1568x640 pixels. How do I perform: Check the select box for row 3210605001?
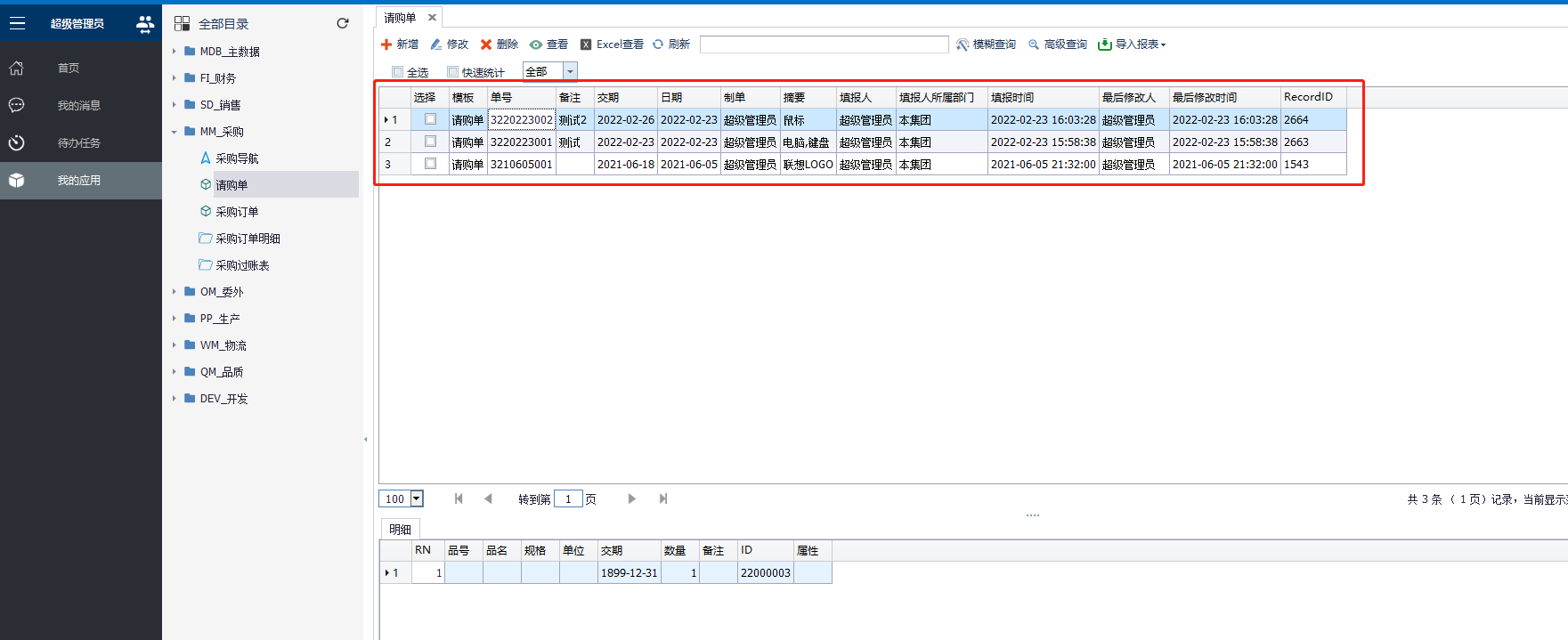pos(430,164)
